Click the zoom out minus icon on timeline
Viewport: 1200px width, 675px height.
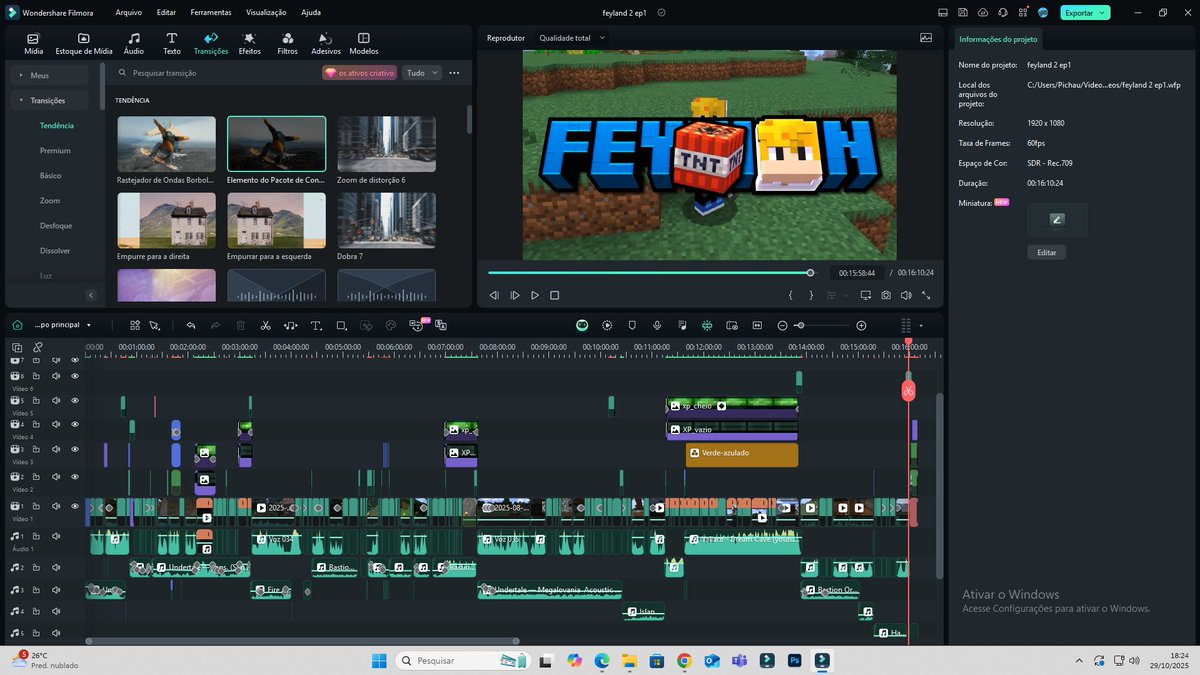coord(782,325)
